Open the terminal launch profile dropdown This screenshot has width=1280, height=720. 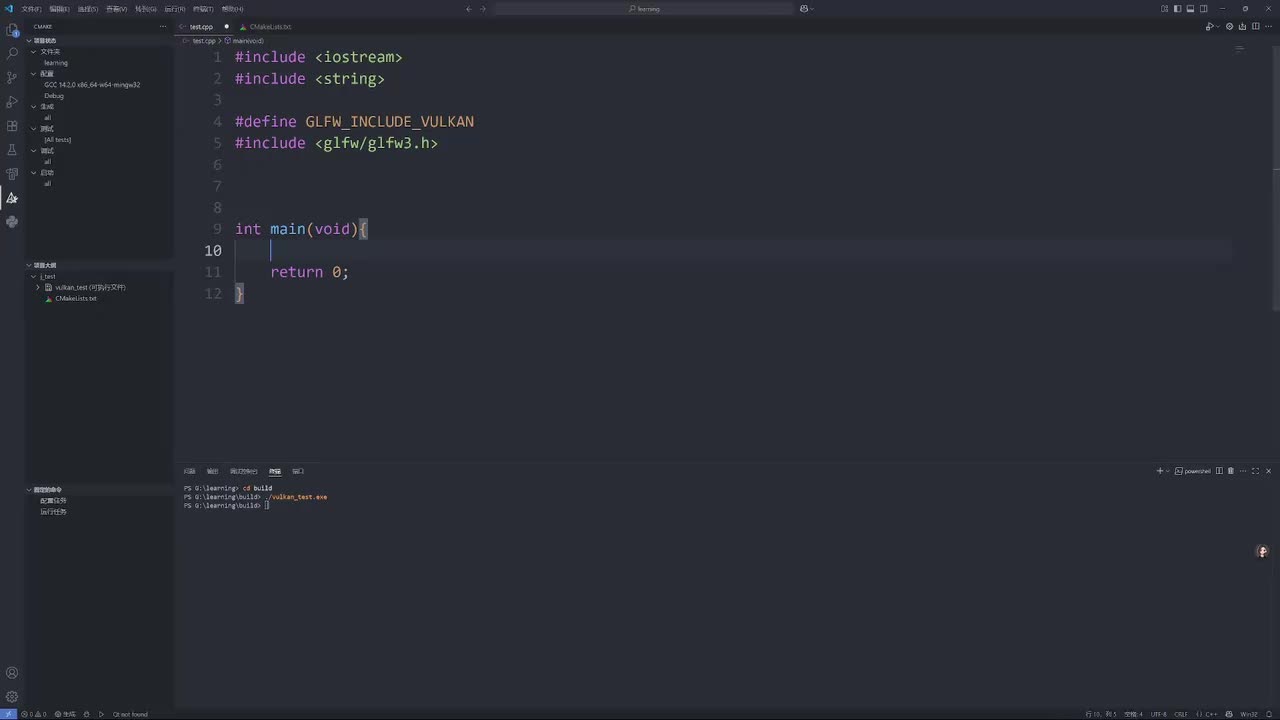[x=1168, y=471]
